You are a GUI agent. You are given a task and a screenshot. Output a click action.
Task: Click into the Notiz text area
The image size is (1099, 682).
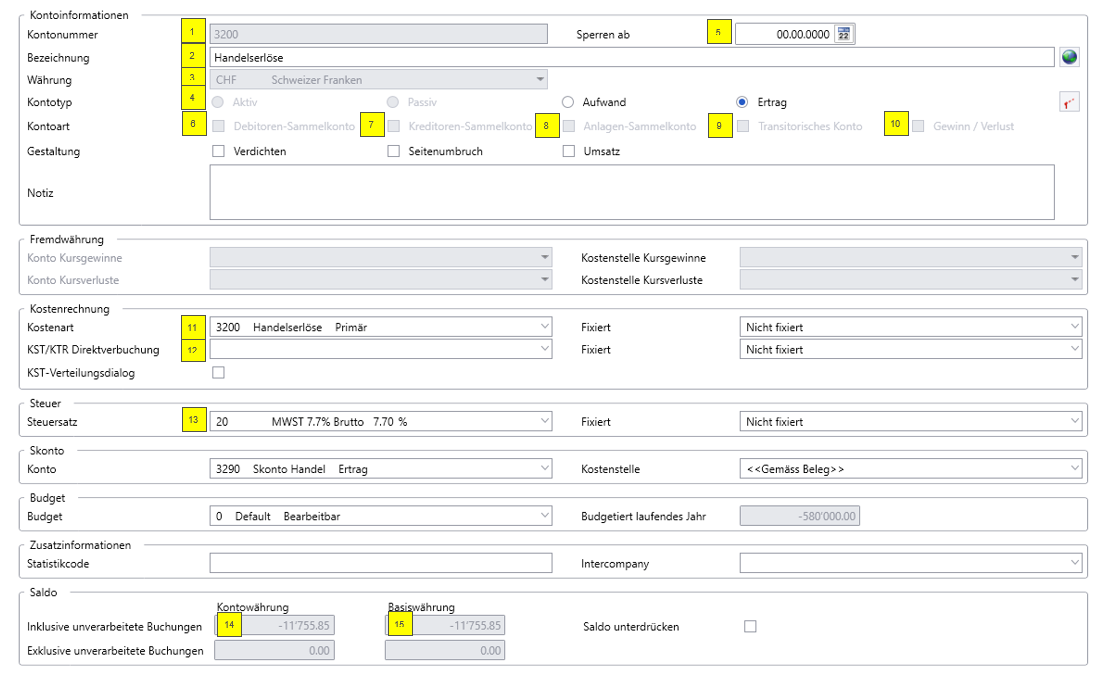click(x=632, y=192)
